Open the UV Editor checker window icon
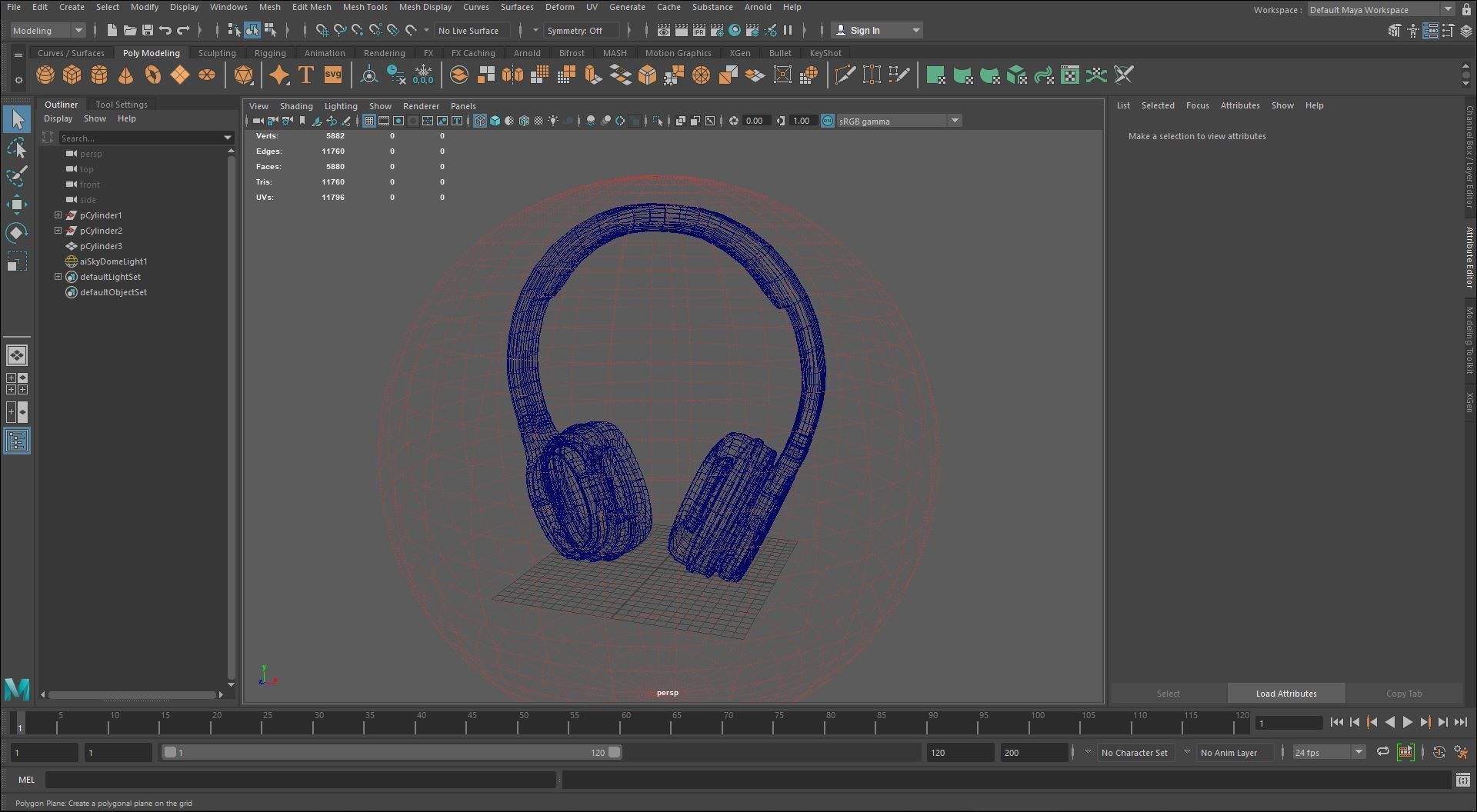 [x=1070, y=75]
